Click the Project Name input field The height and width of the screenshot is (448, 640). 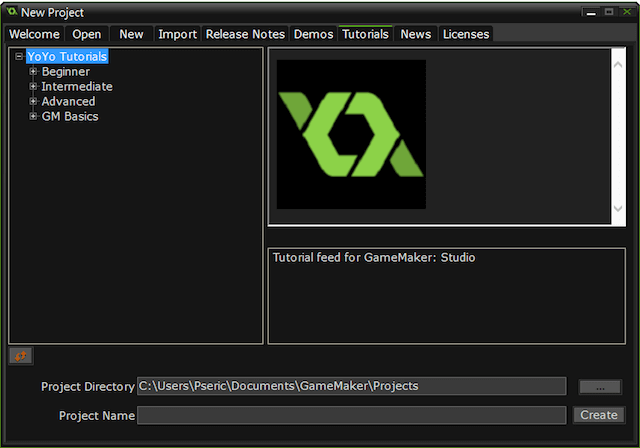[352, 415]
